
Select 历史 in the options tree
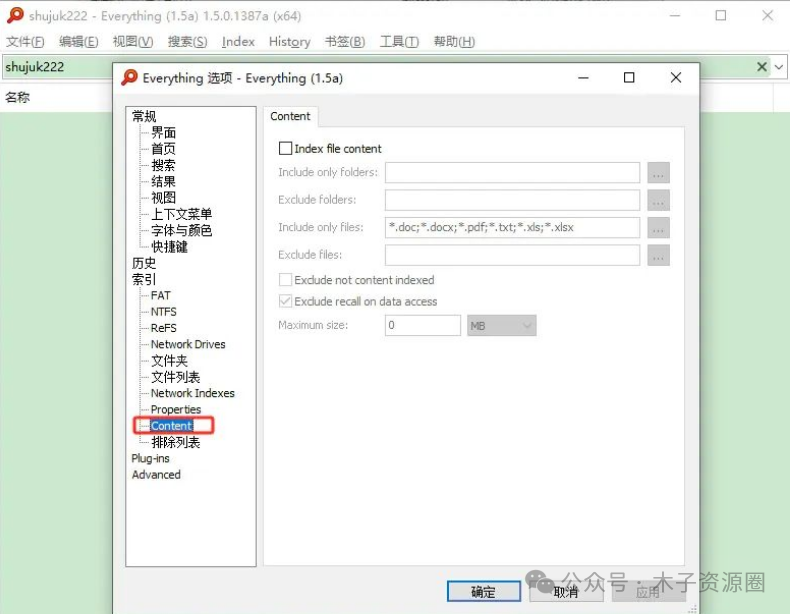[x=144, y=263]
